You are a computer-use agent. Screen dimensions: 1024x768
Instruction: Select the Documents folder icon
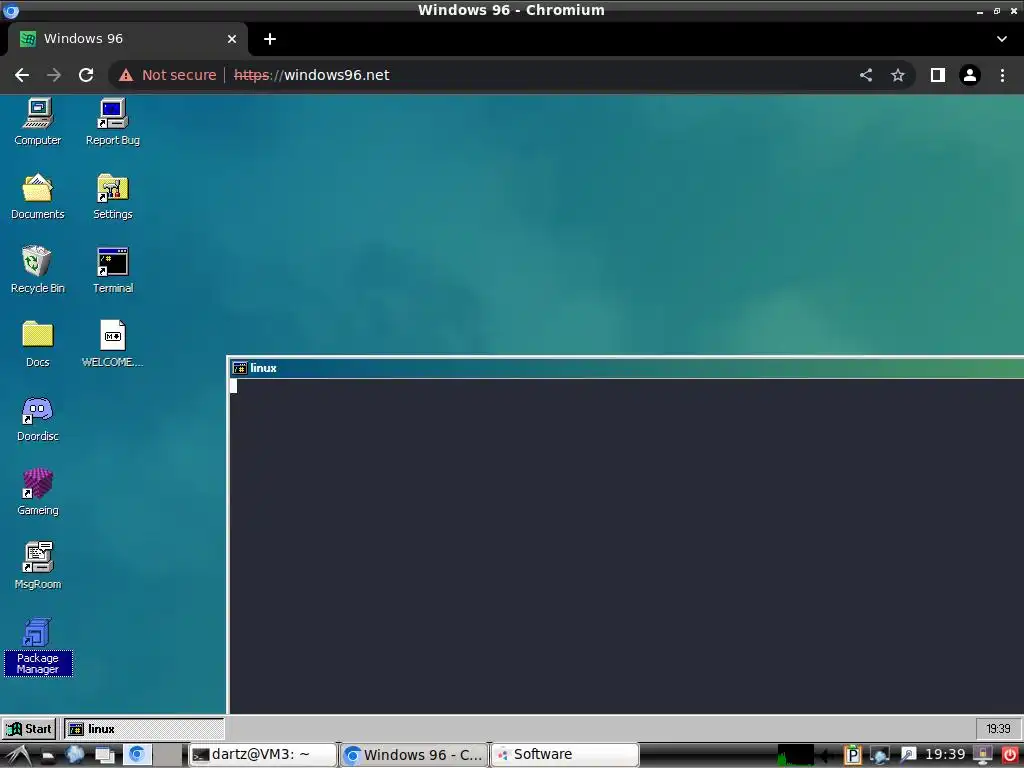click(38, 196)
